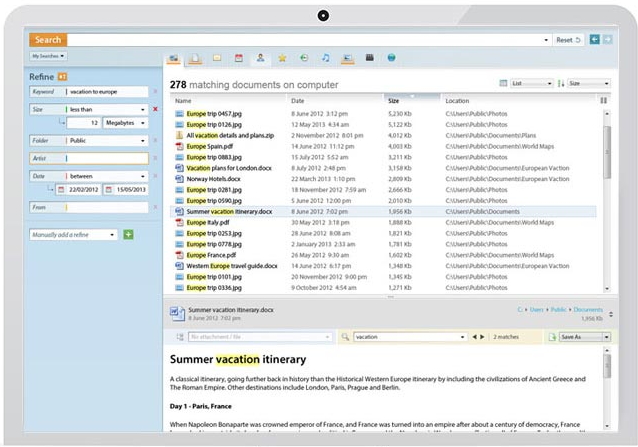The width and height of the screenshot is (638, 447).
Task: Remove the Artist refine filter
Action: pyautogui.click(x=155, y=158)
